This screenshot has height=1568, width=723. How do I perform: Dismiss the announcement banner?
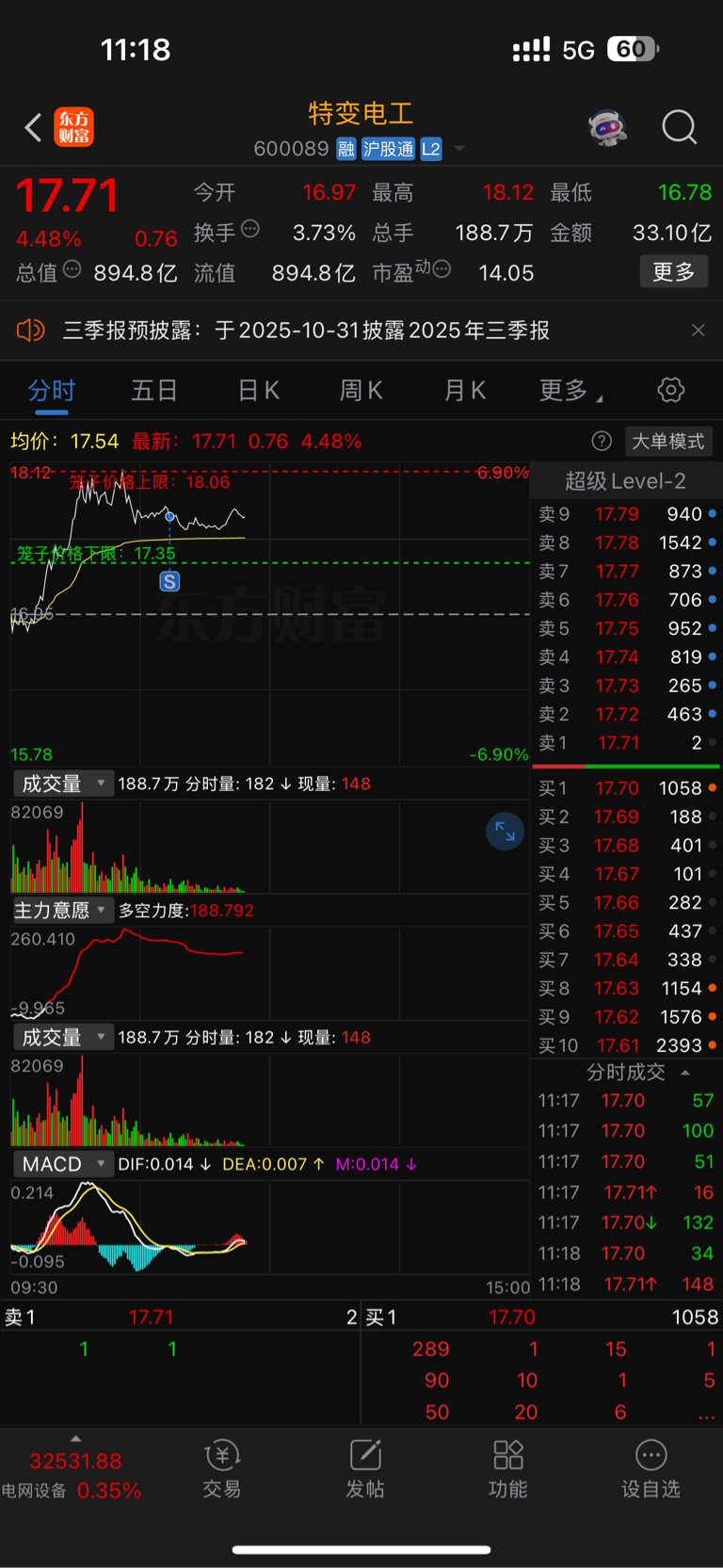tap(698, 331)
